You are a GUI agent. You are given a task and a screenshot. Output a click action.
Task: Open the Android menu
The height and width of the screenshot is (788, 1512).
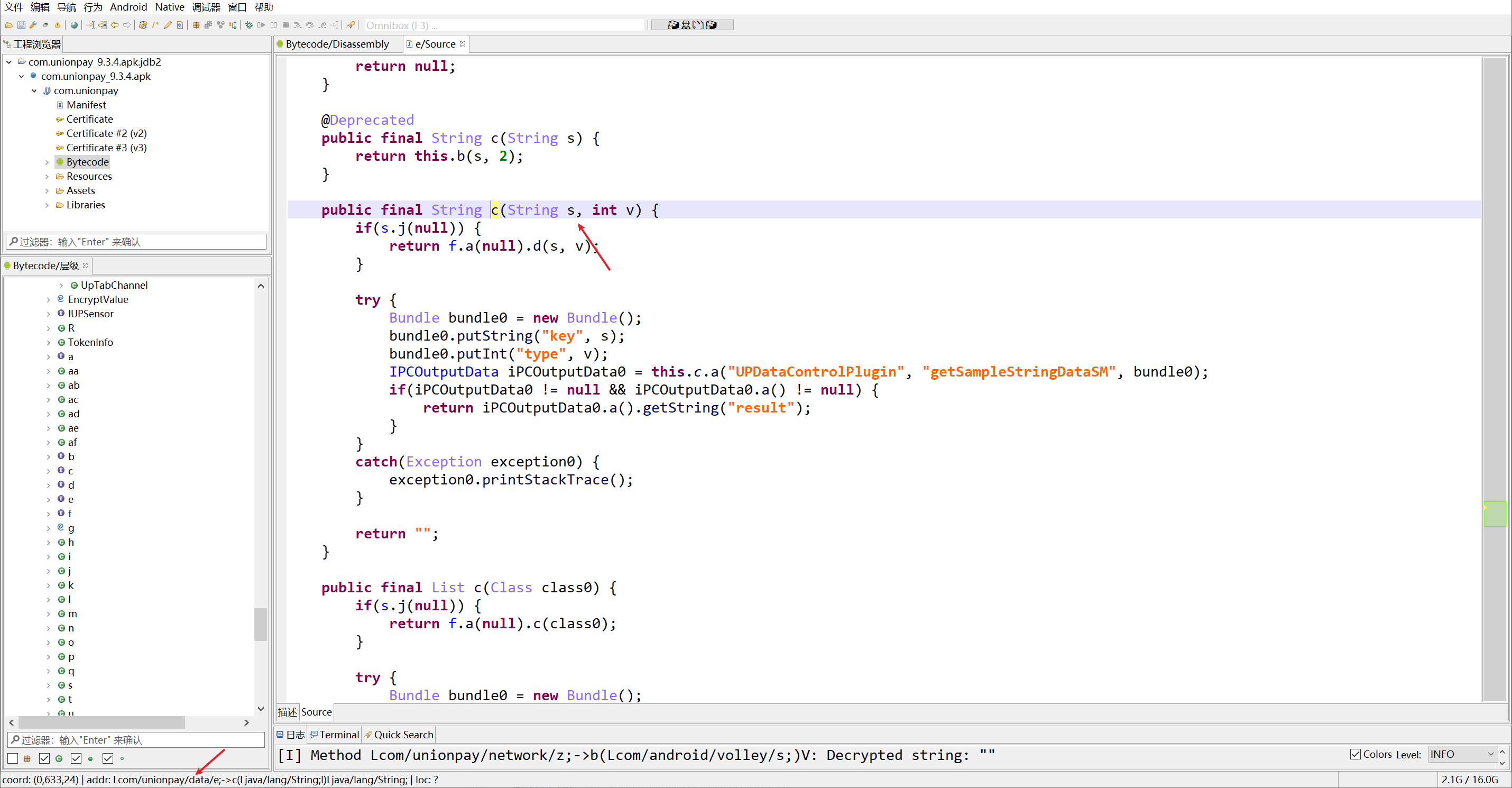click(128, 7)
